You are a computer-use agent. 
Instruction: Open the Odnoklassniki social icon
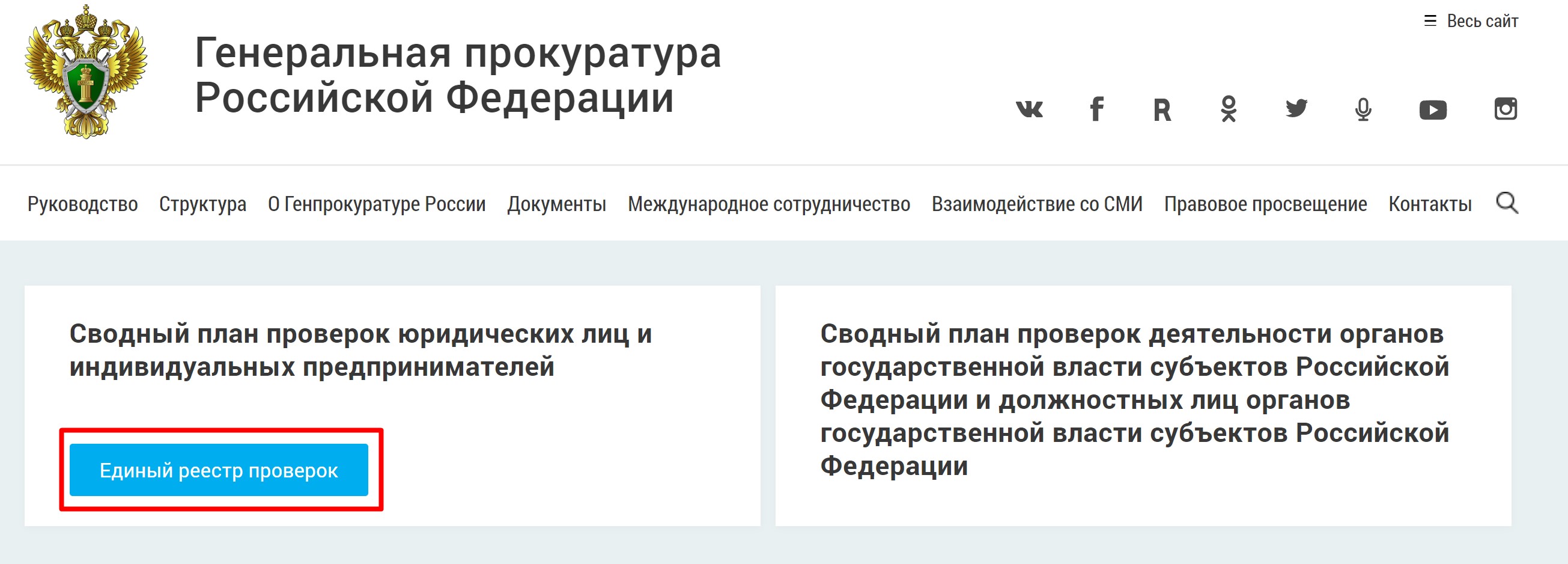pos(1232,110)
